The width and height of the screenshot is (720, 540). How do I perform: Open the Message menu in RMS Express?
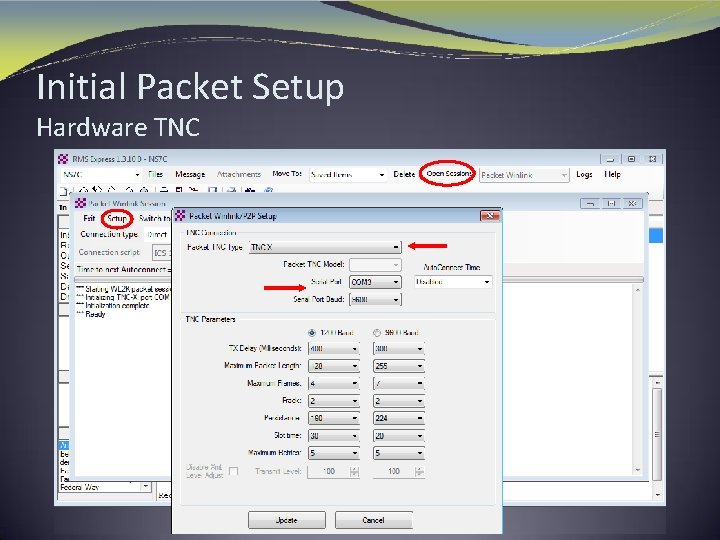[190, 174]
